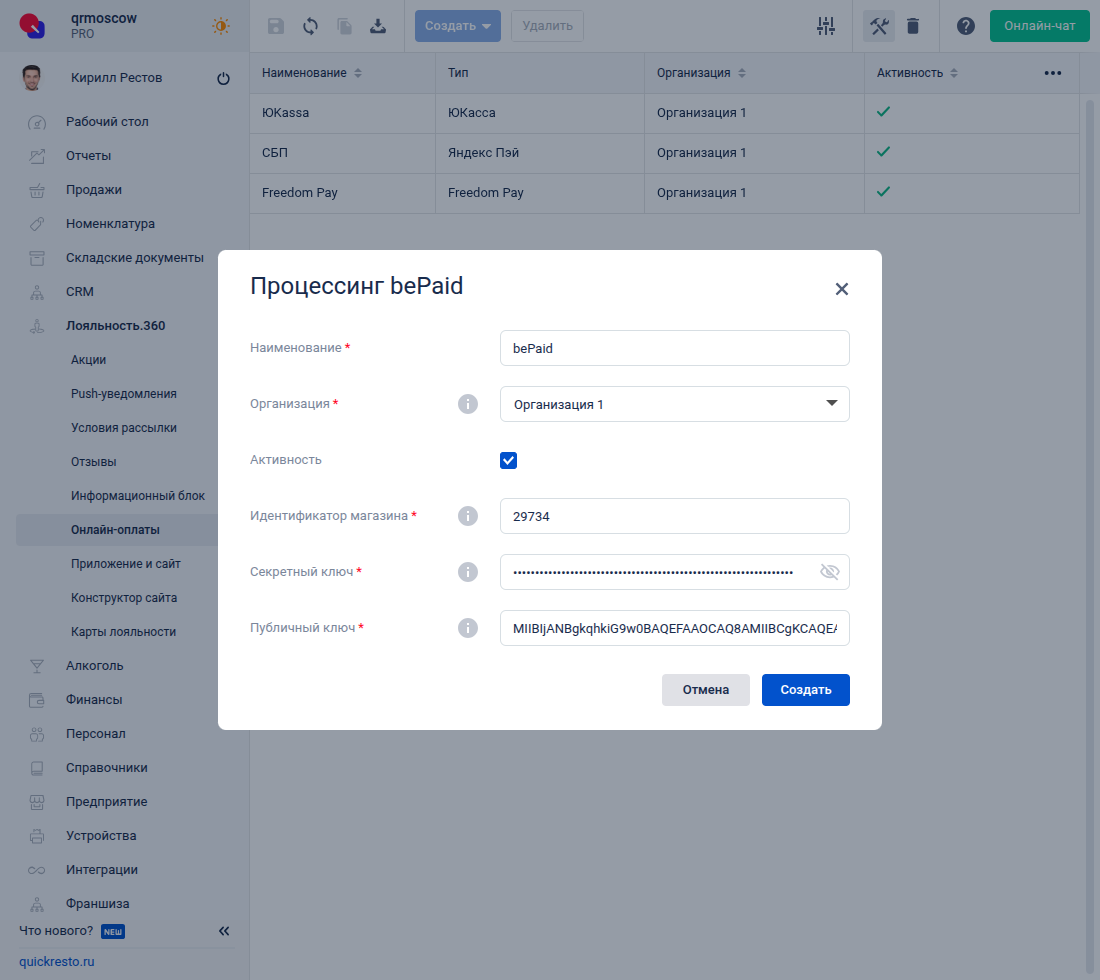Select the Freedom Pay name cell
This screenshot has width=1100, height=980.
(x=300, y=193)
